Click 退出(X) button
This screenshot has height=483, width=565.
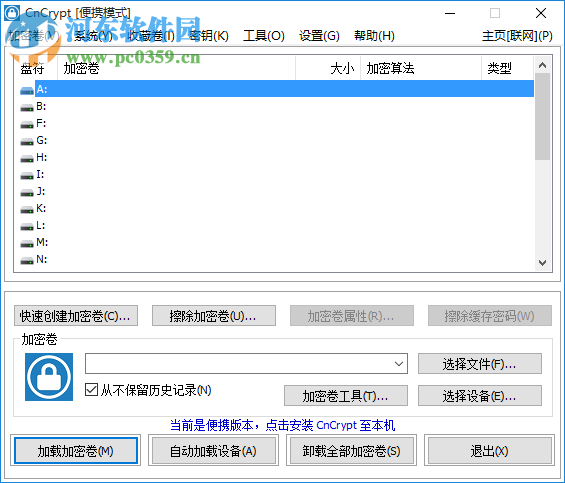click(x=489, y=451)
